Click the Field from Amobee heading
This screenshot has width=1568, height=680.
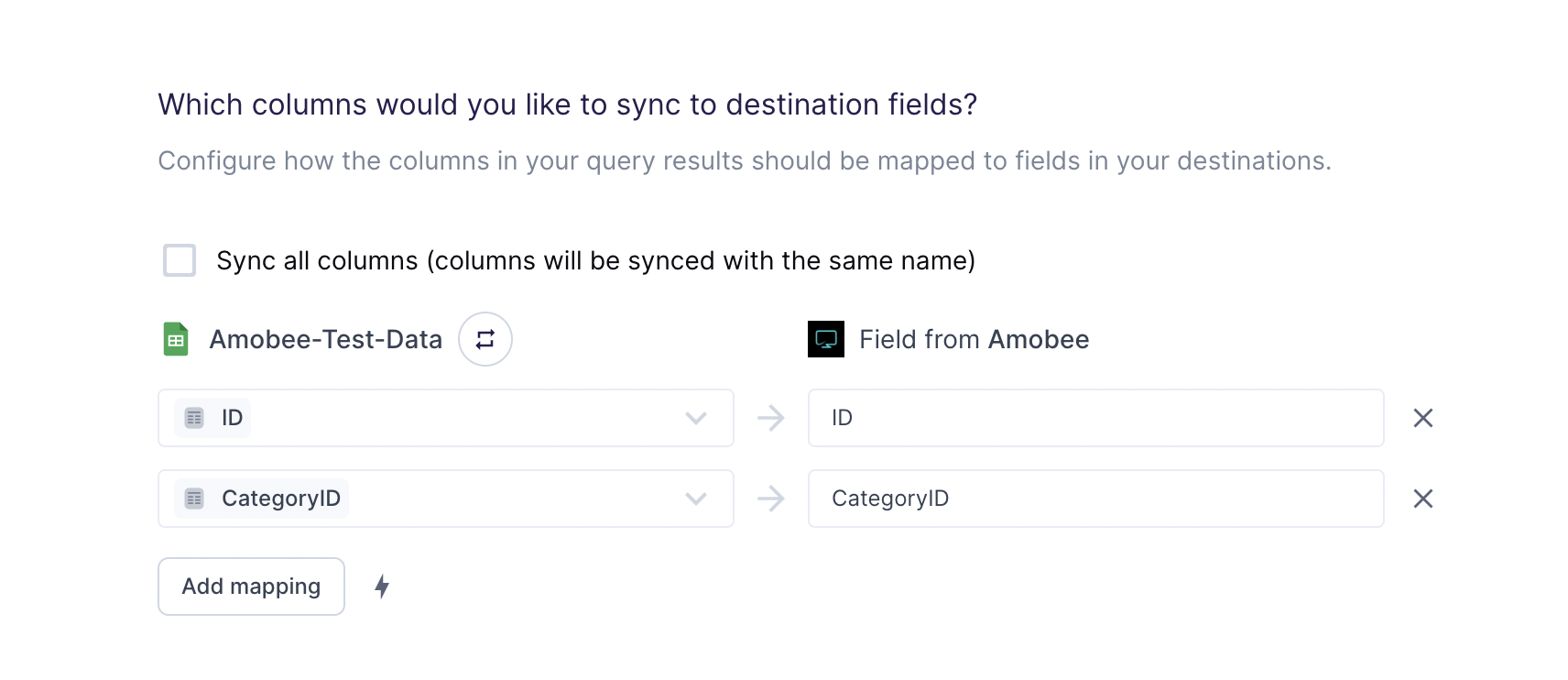pos(975,340)
